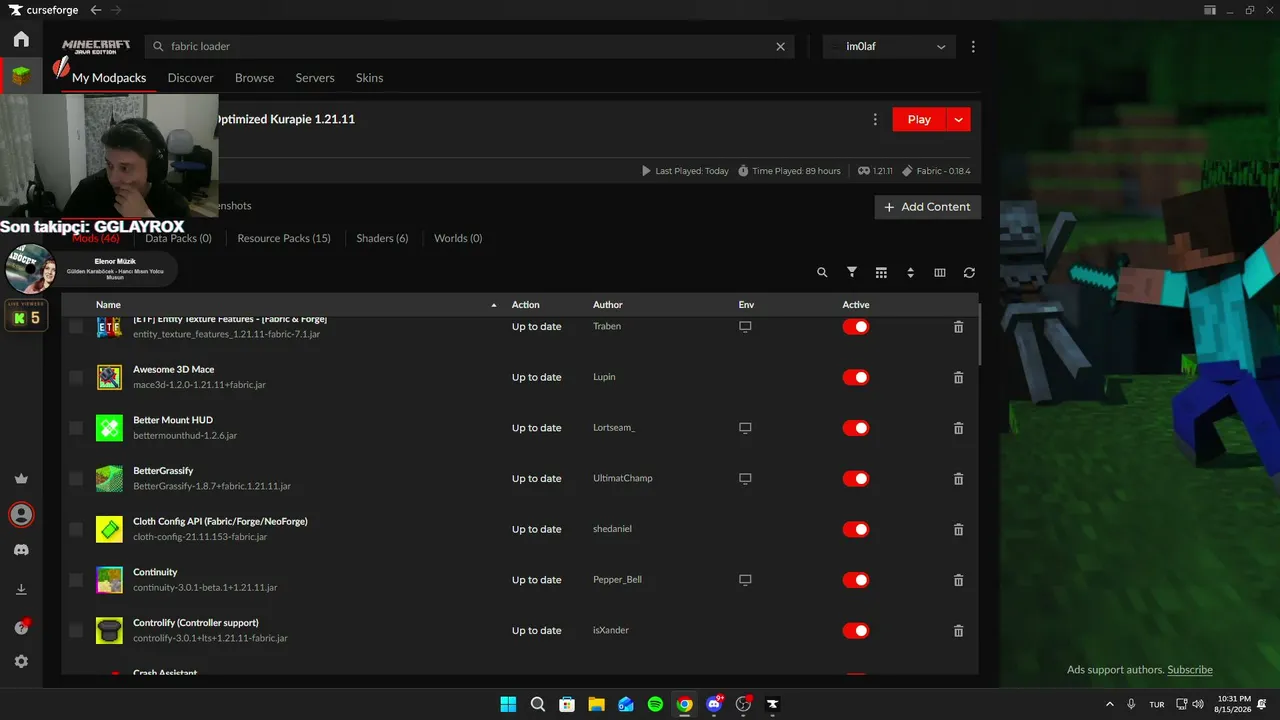This screenshot has height=720, width=1280.
Task: Turn off the BetterGrassify mod
Action: point(855,479)
